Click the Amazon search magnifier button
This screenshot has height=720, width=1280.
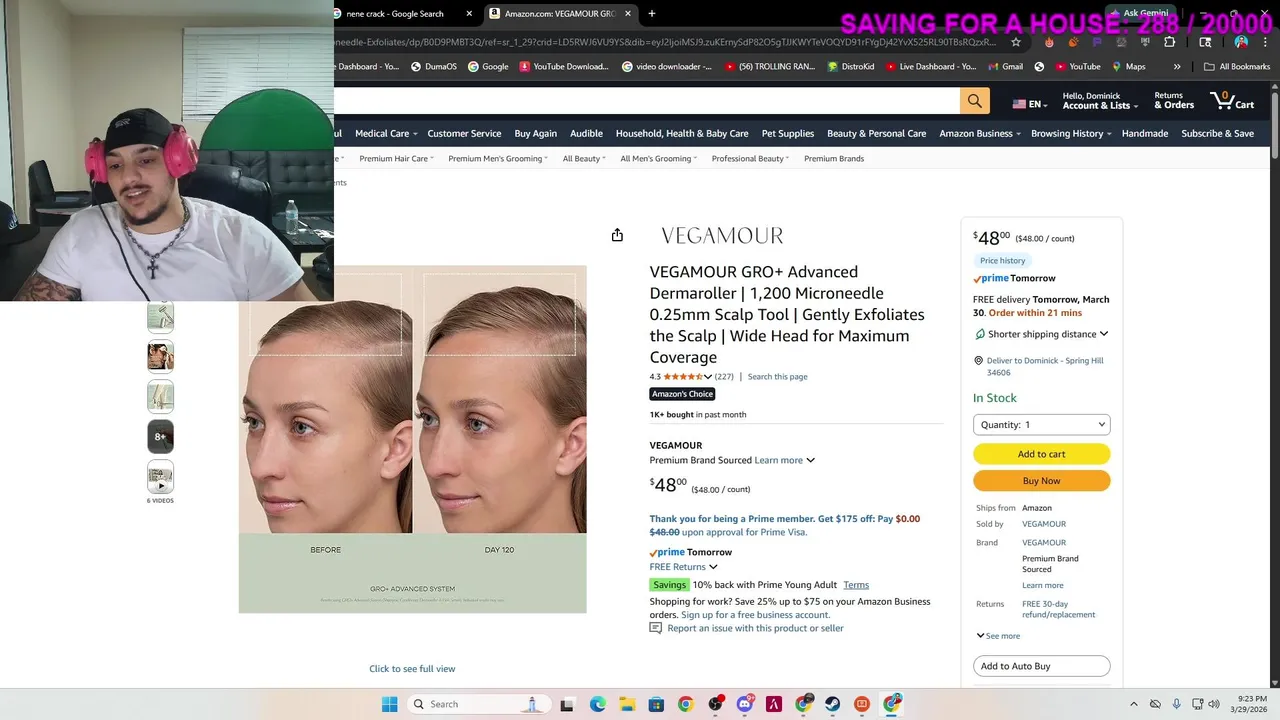[x=974, y=101]
